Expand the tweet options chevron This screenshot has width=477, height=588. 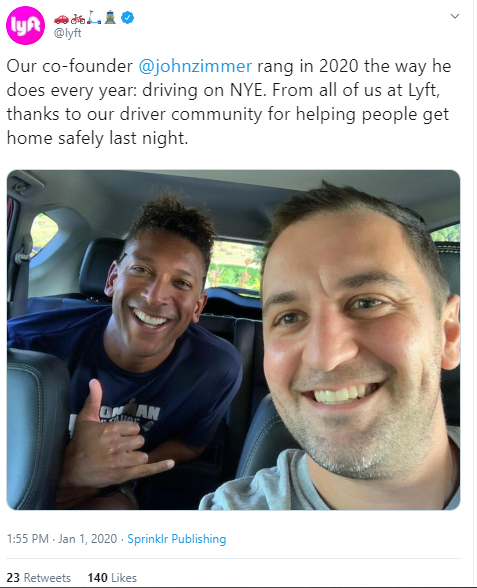pos(454,16)
